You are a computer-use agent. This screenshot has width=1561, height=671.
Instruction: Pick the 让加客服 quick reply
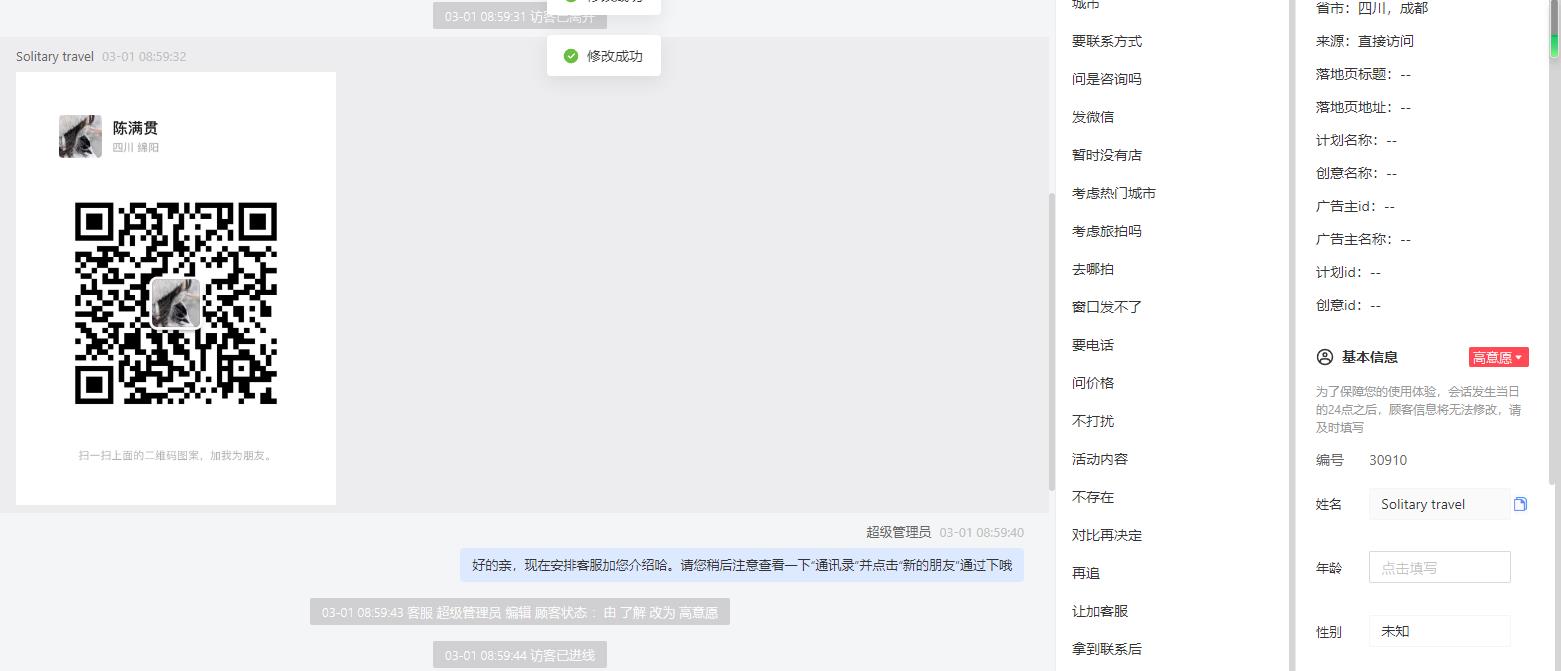click(x=1100, y=611)
